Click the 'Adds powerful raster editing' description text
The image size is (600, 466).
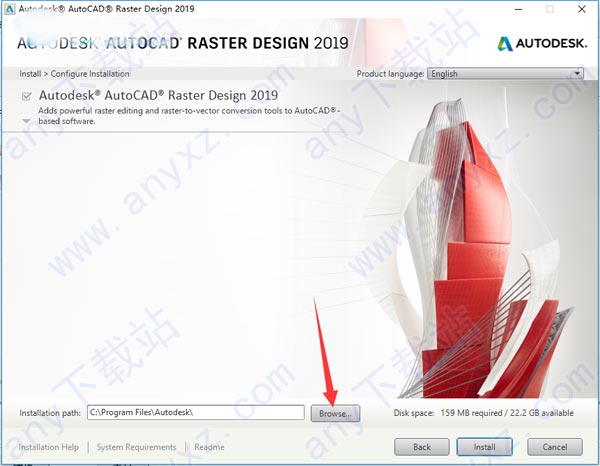tap(189, 116)
